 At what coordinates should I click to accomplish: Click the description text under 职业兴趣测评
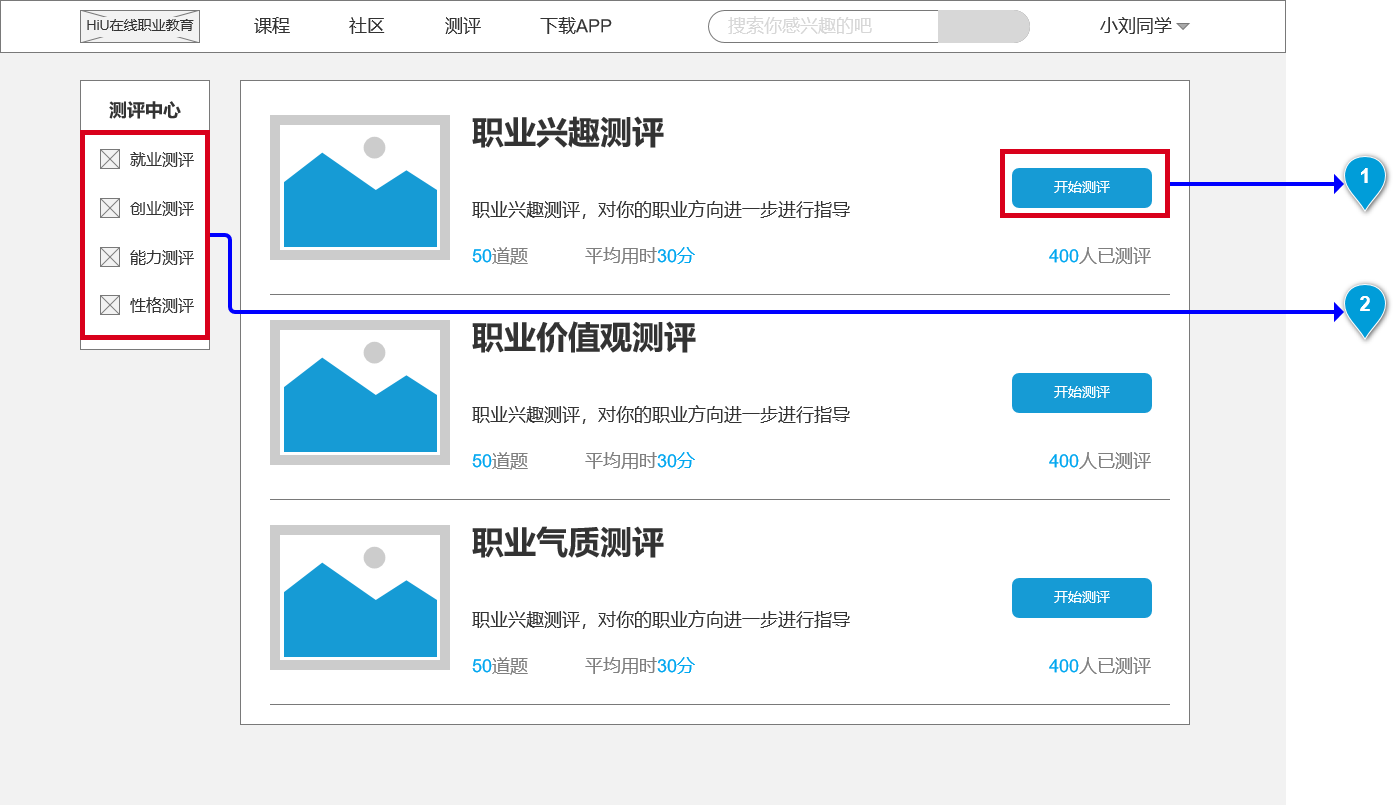click(661, 210)
